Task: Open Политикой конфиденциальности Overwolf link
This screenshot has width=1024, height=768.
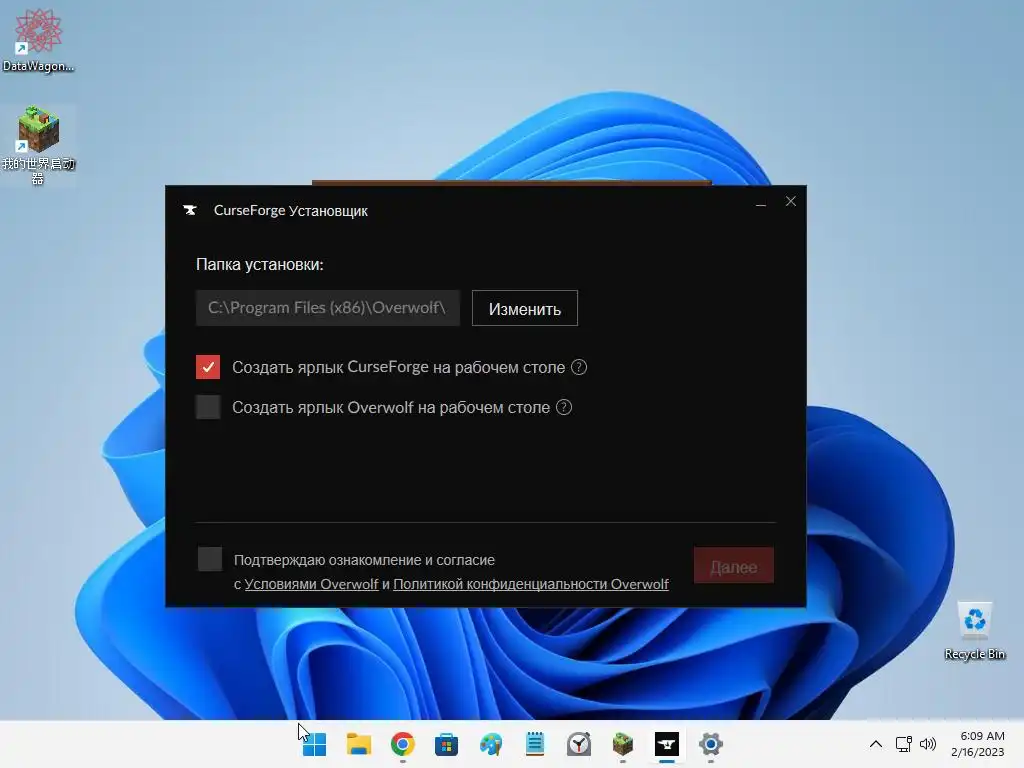Action: pyautogui.click(x=530, y=584)
